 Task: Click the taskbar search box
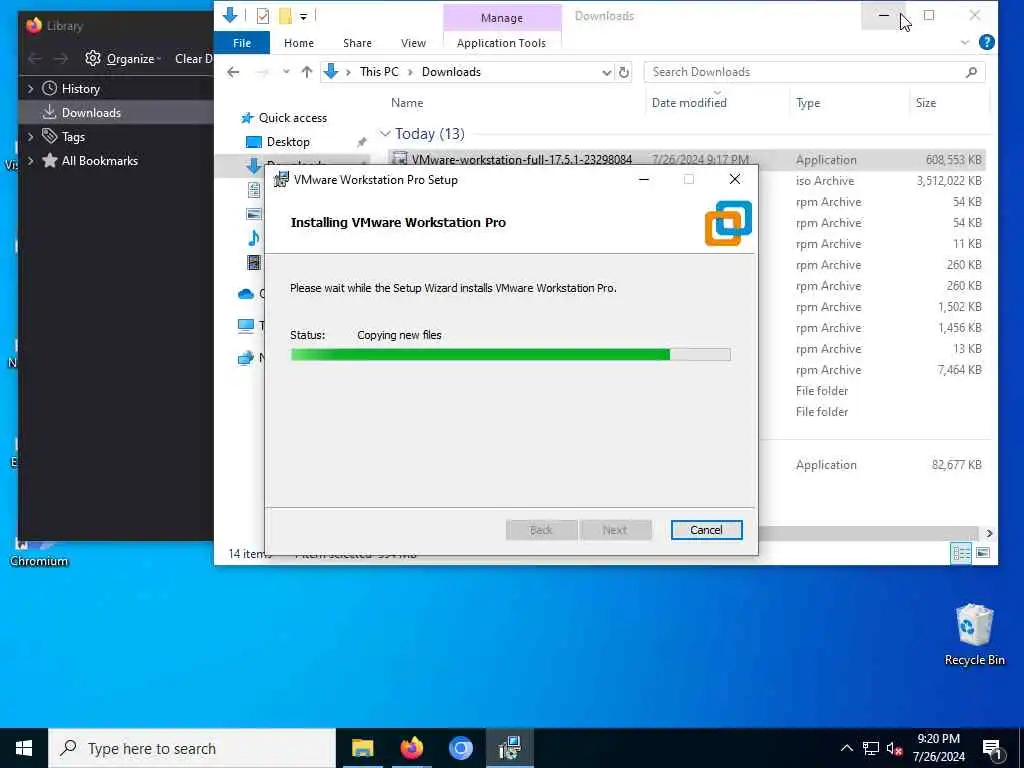192,748
